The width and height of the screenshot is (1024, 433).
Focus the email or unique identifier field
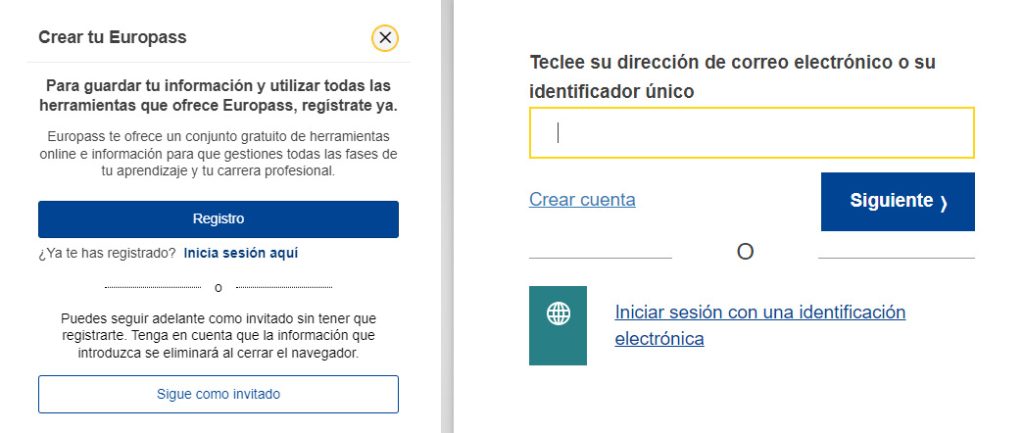coord(752,133)
